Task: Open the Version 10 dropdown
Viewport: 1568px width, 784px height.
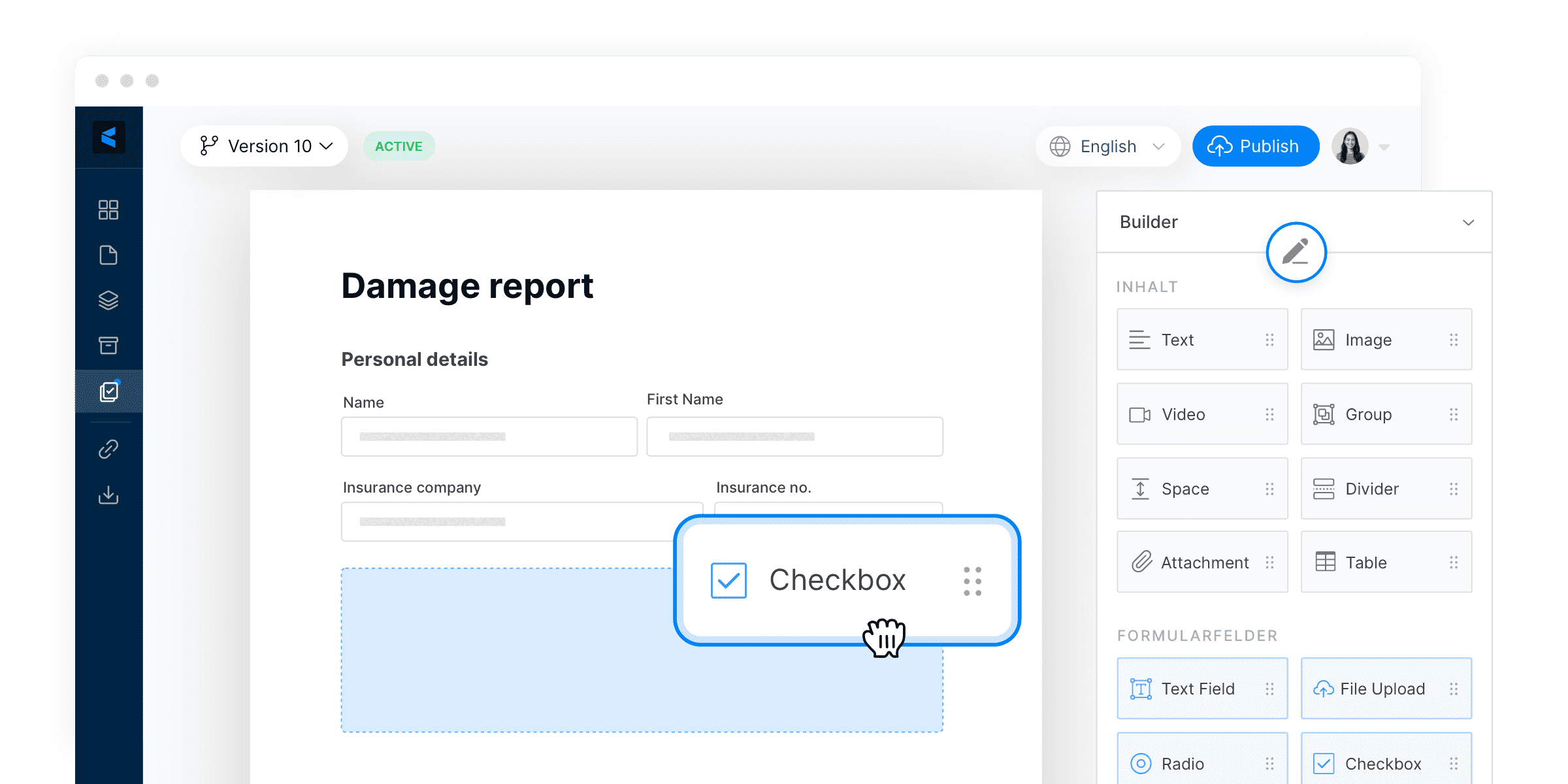Action: pyautogui.click(x=264, y=146)
